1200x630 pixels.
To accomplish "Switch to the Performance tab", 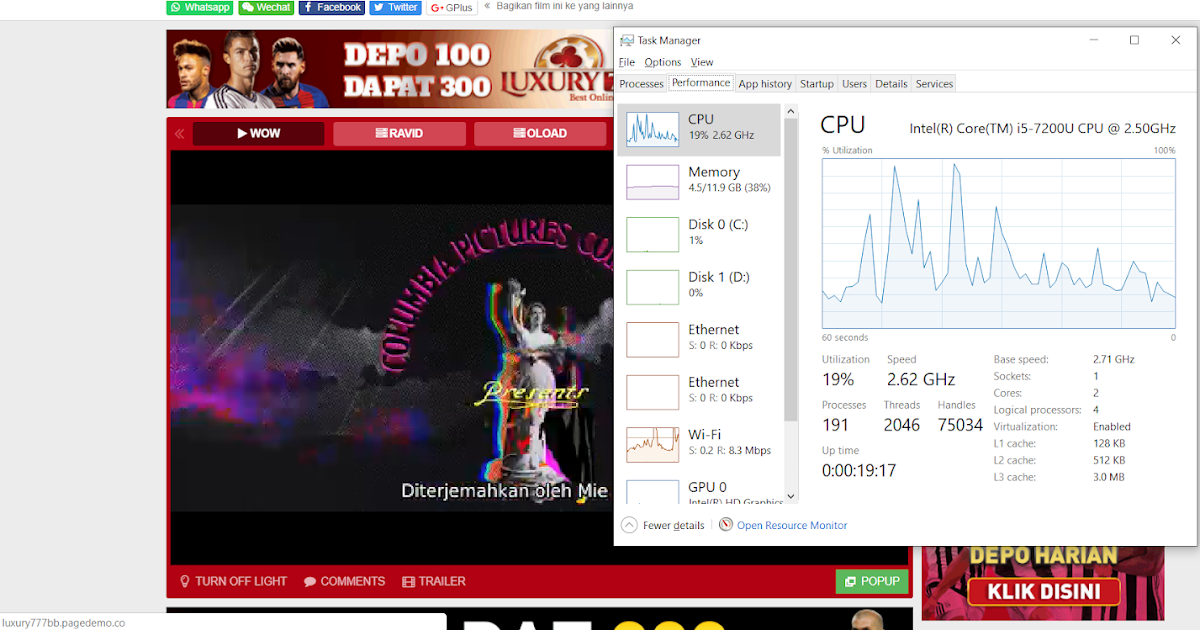I will pyautogui.click(x=701, y=83).
